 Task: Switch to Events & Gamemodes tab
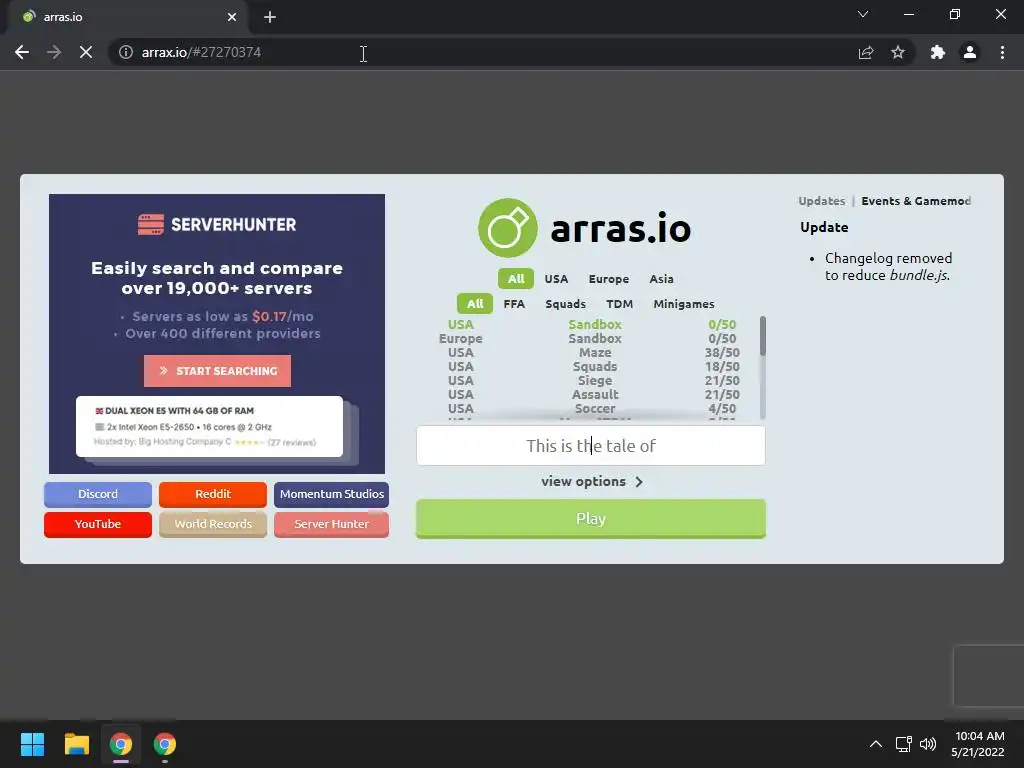click(916, 201)
